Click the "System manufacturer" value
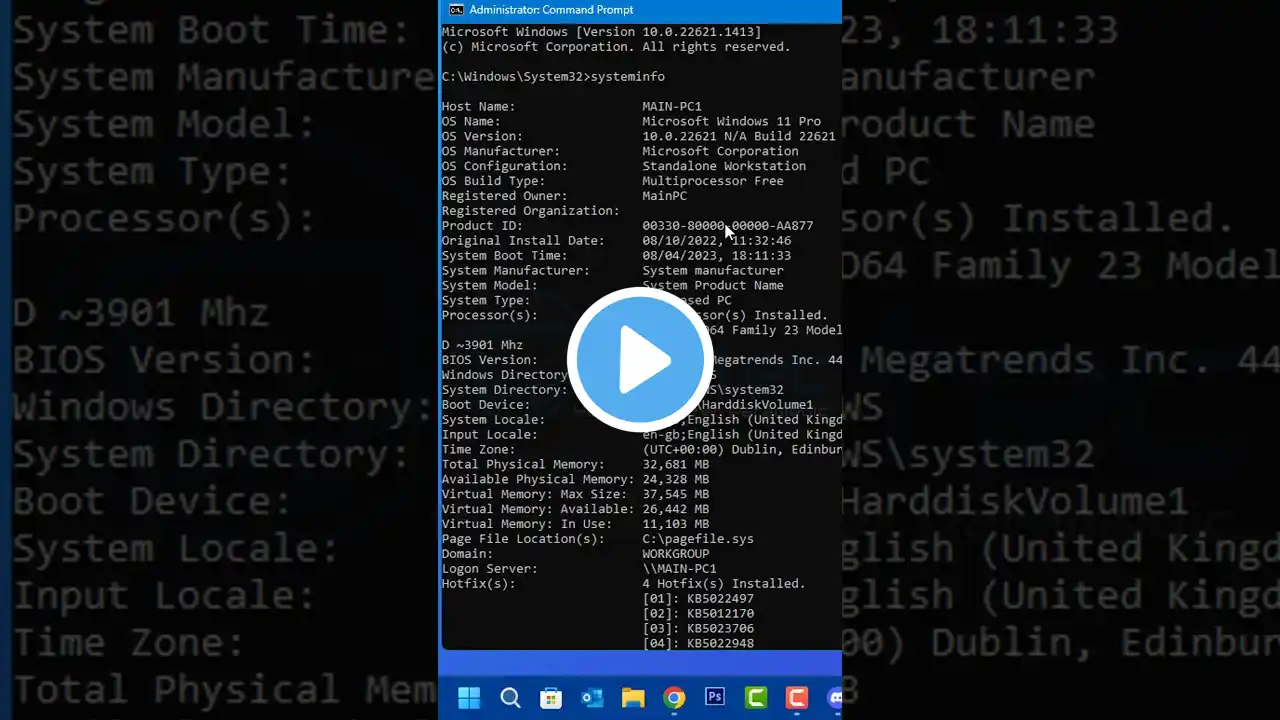Viewport: 1280px width, 720px height. pyautogui.click(x=713, y=271)
